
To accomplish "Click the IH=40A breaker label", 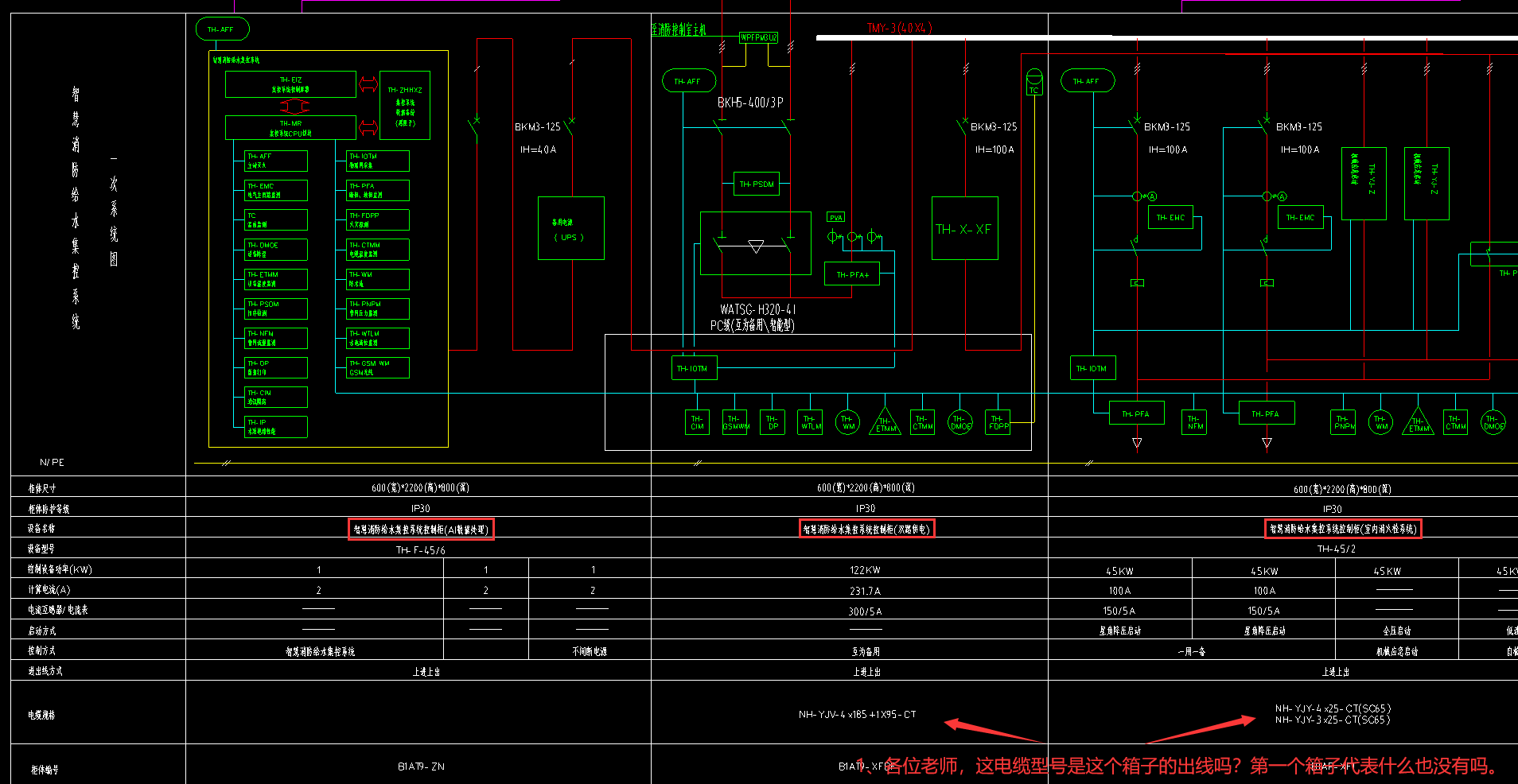I will coord(538,149).
